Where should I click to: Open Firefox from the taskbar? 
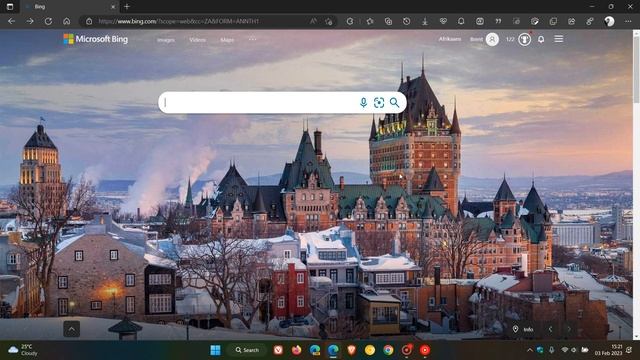[x=297, y=350]
